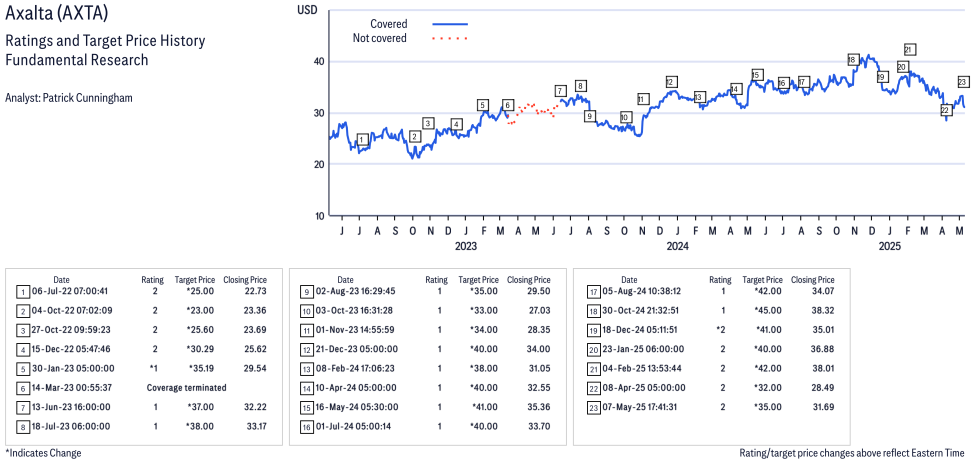This screenshot has width=975, height=459.
Task: Click chart marker 19 on the price chart
Action: point(881,77)
